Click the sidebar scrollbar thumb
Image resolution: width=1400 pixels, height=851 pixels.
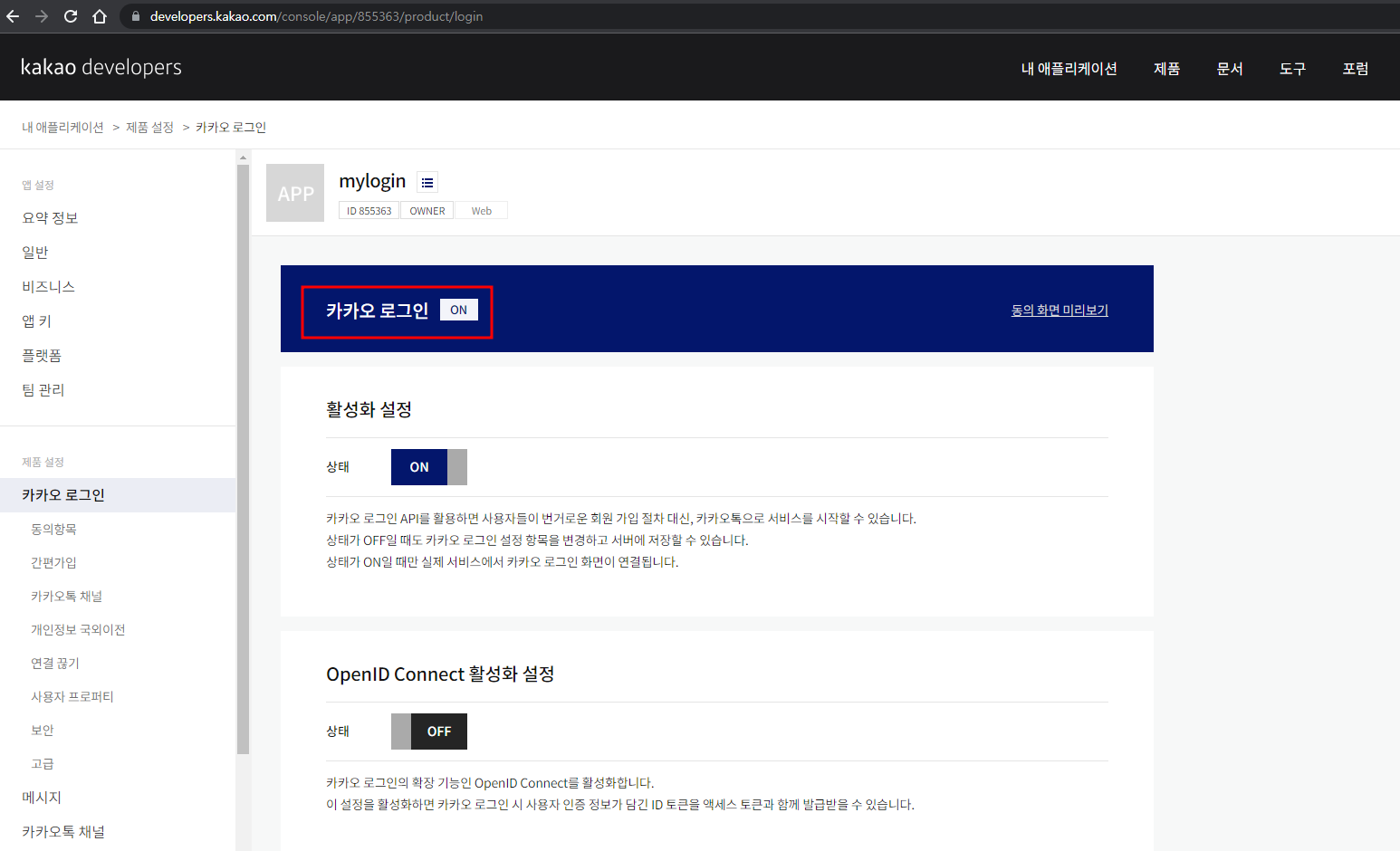(x=243, y=459)
